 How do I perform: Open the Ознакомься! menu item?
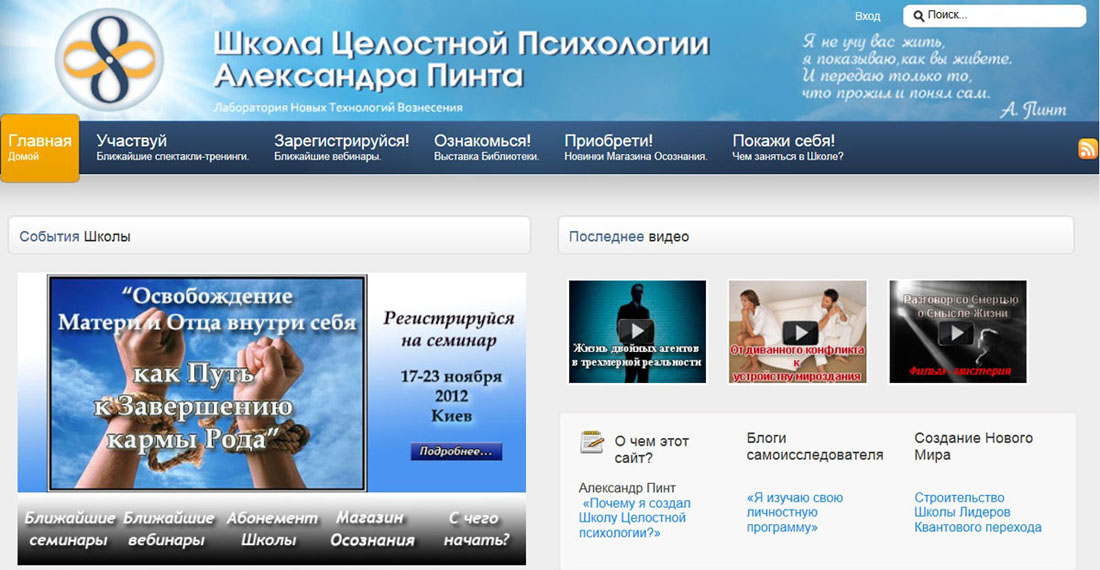click(486, 147)
